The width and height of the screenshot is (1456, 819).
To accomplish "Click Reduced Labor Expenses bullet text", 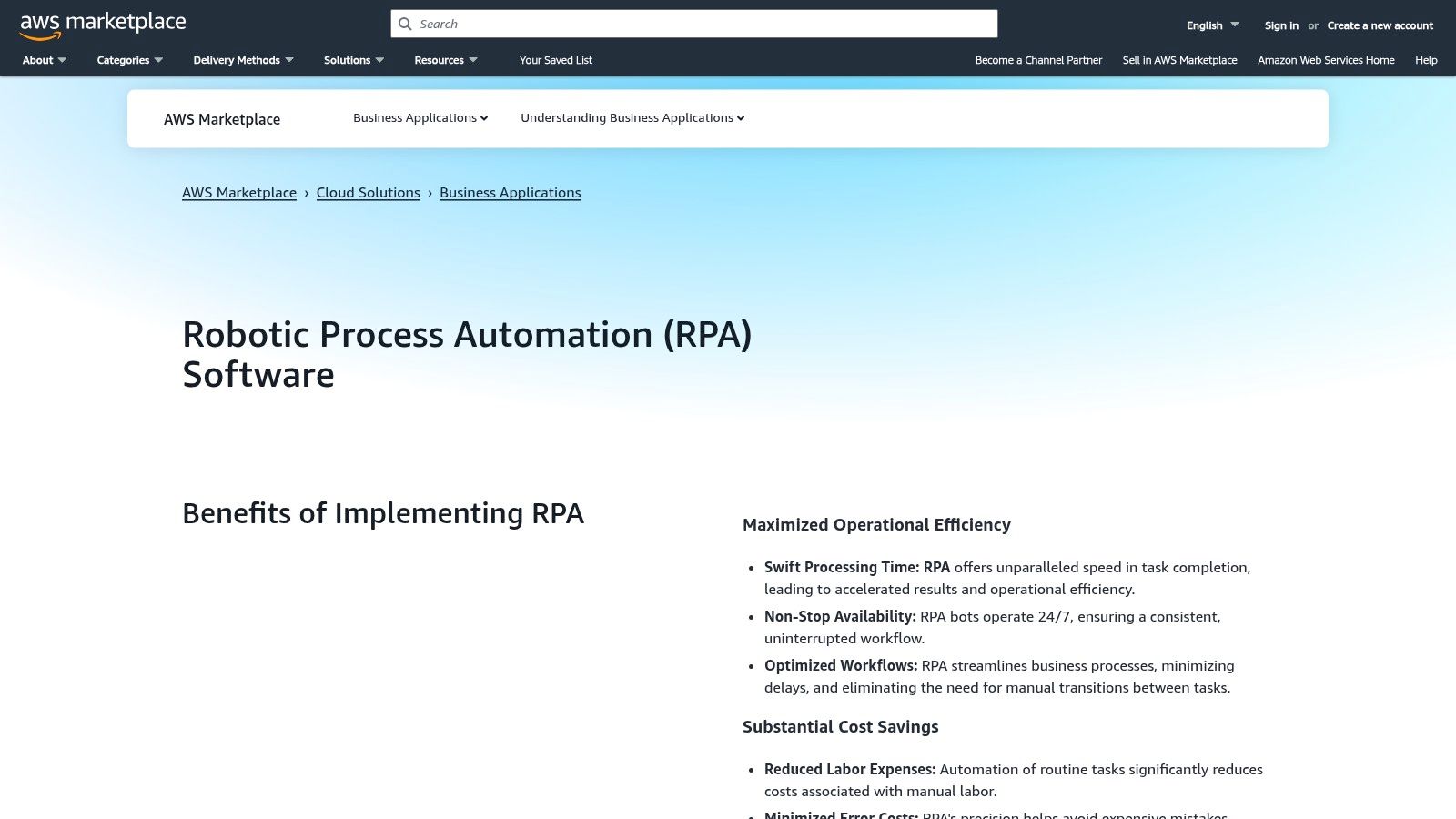I will (1014, 780).
